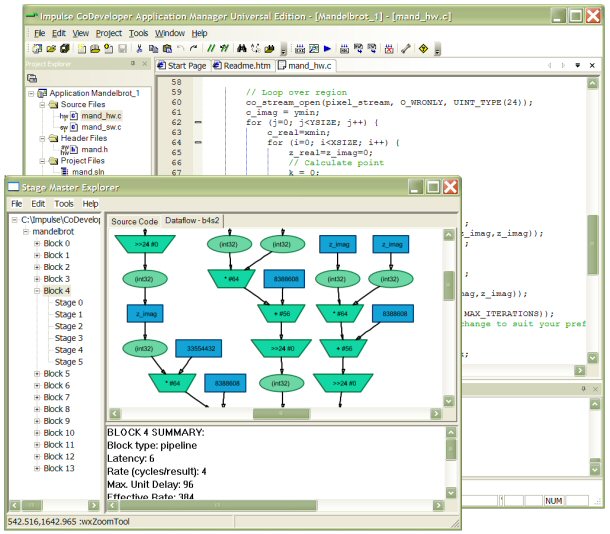Select mand.h header file

point(95,149)
